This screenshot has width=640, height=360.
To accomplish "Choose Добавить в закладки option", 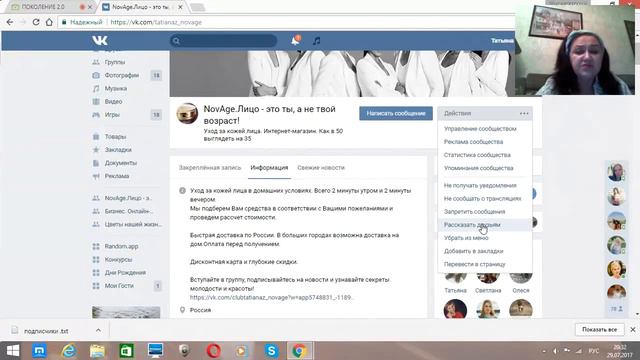I will click(x=473, y=251).
